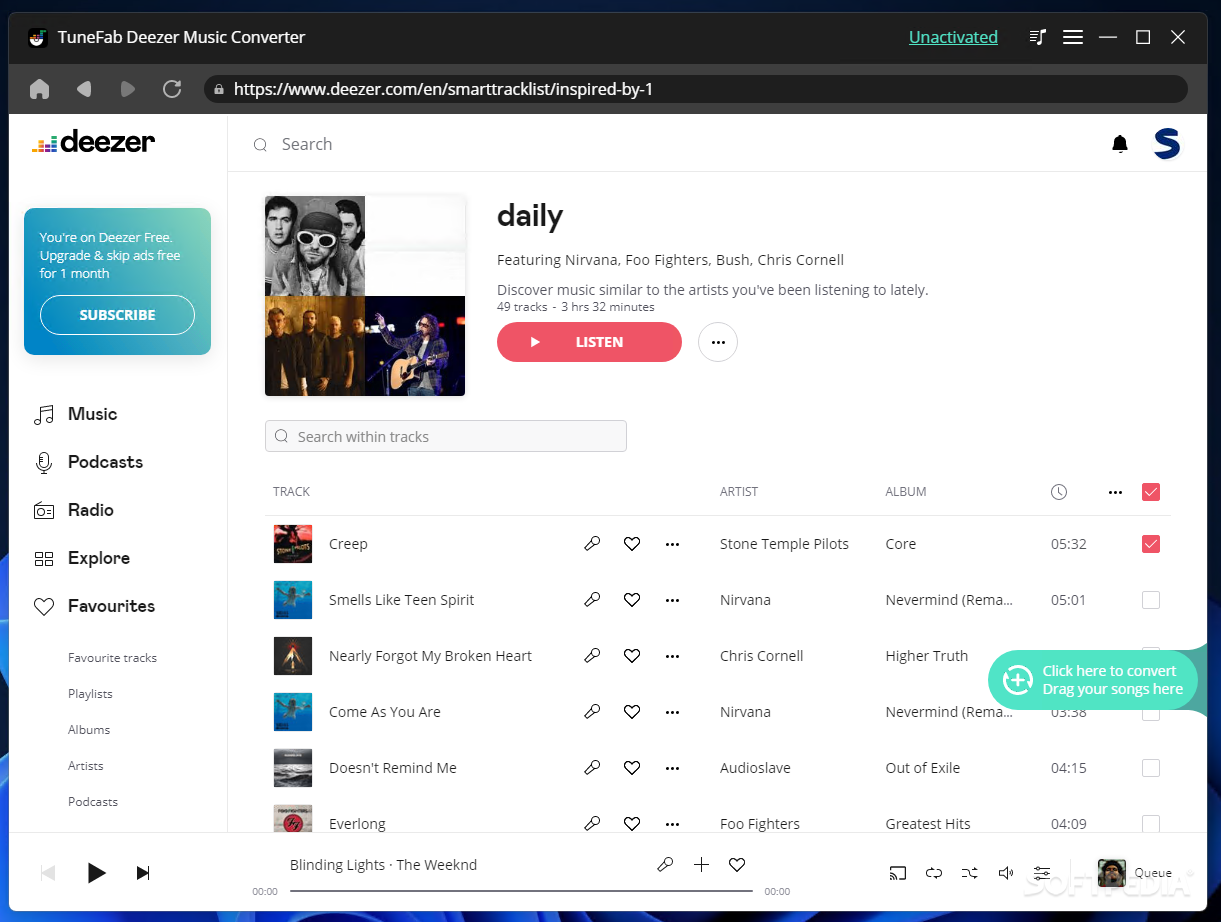Viewport: 1221px width, 922px height.
Task: Open audio settings equalizer icon
Action: pos(1042,873)
